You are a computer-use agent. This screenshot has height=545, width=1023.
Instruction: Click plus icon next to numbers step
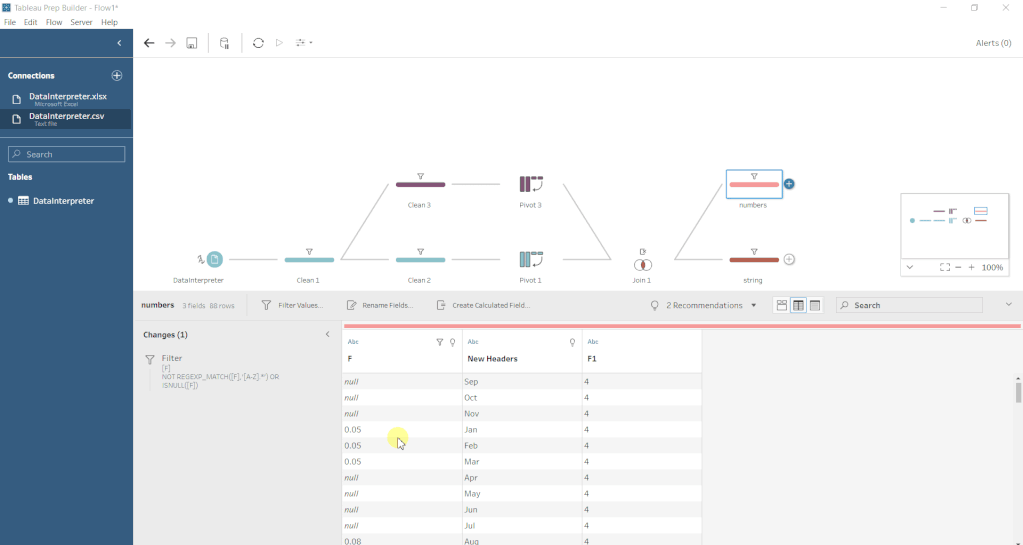click(x=789, y=184)
